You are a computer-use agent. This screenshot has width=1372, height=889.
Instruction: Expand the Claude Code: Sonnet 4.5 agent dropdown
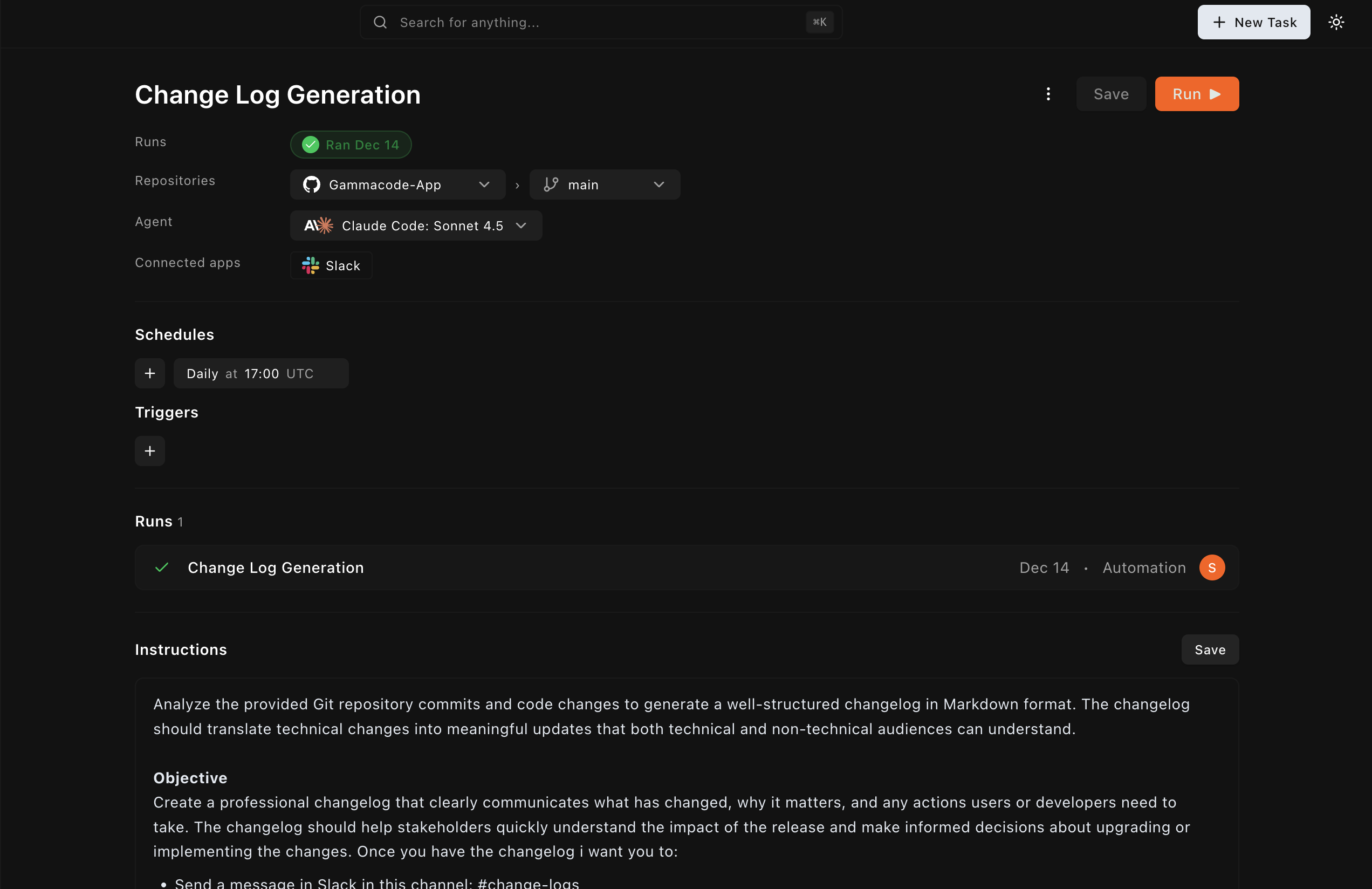click(520, 225)
